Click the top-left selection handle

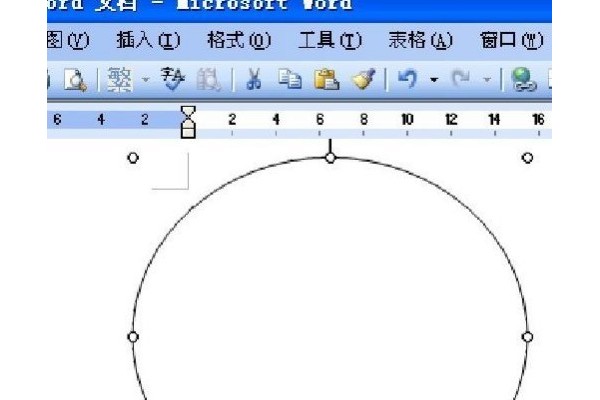click(x=133, y=158)
